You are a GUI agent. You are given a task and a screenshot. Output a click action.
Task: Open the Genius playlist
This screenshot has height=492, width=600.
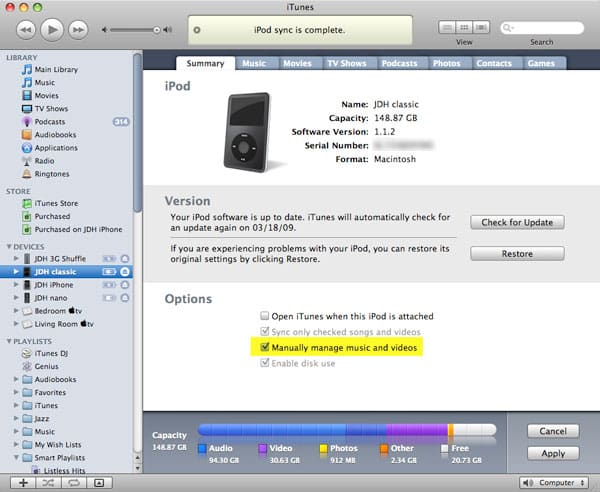[x=48, y=367]
